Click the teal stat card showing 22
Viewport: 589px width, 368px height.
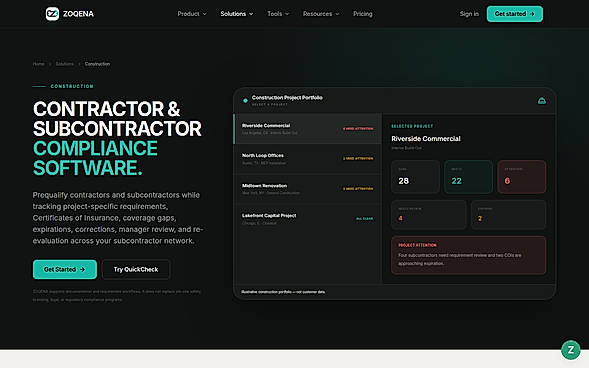pos(468,177)
